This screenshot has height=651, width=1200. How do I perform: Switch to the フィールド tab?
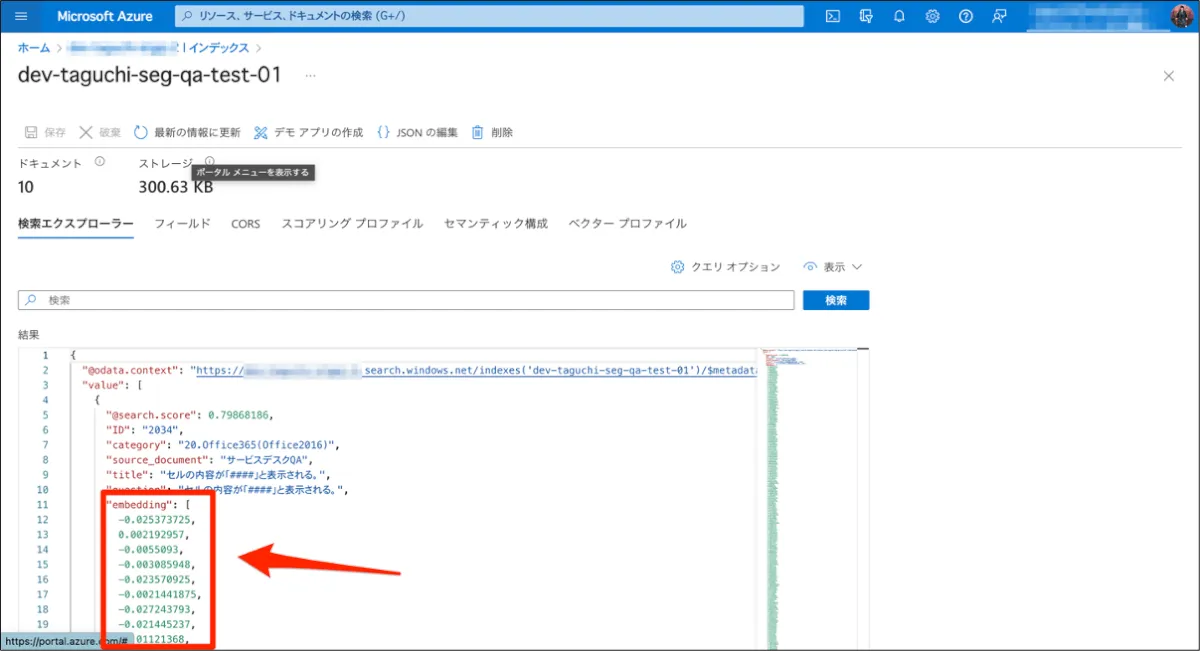coord(182,224)
